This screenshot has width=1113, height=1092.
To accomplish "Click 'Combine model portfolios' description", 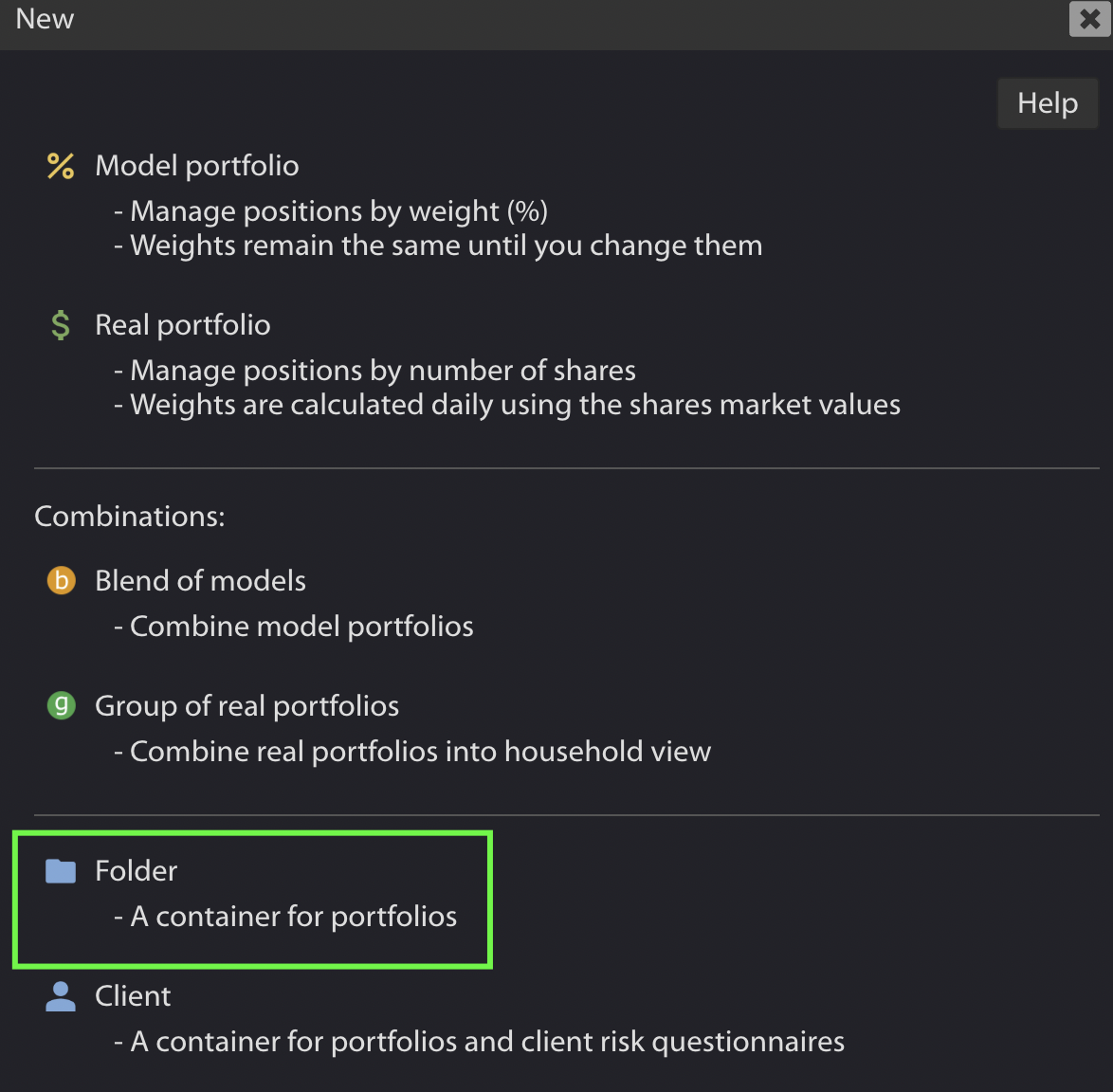I will (x=294, y=627).
